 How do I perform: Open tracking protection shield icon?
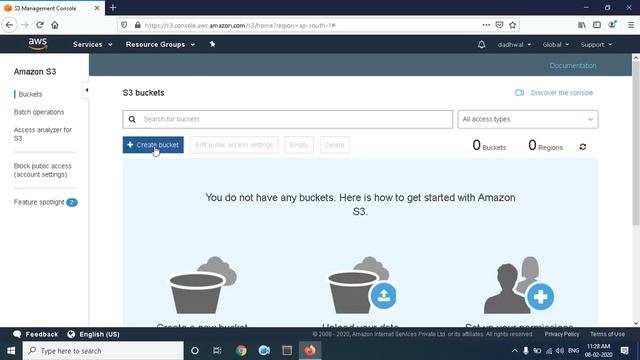(124, 25)
